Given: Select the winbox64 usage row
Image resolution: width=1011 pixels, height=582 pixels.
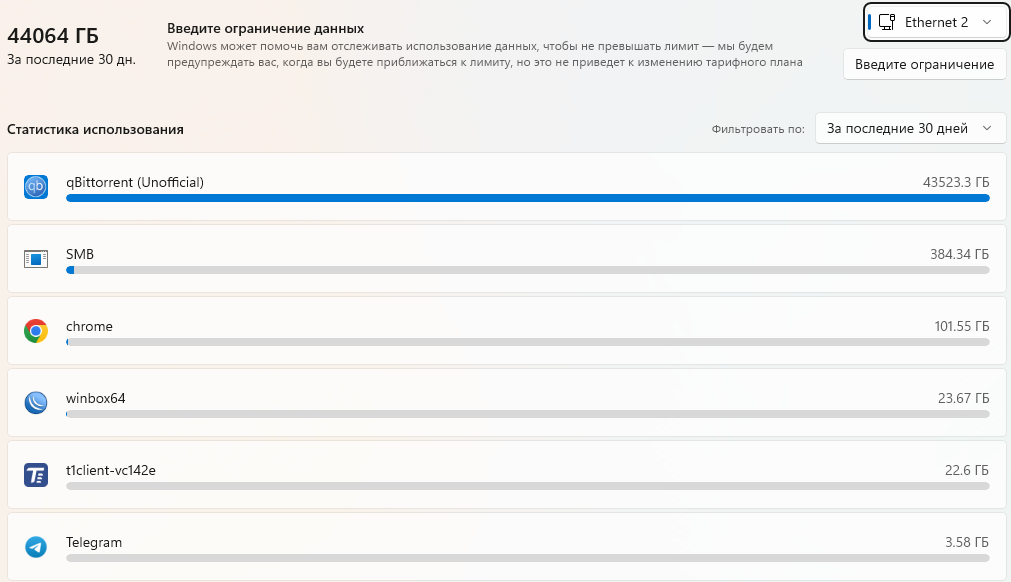Looking at the screenshot, I should click(507, 403).
